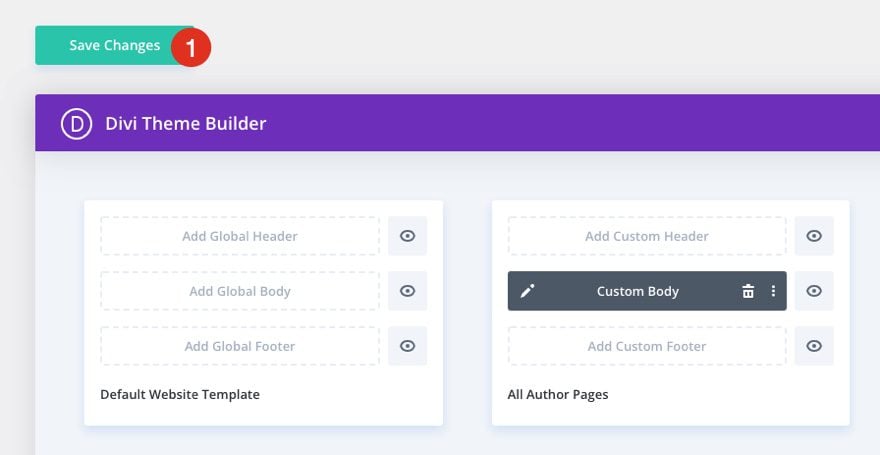The width and height of the screenshot is (880, 455).
Task: Add a Custom Footer
Action: click(647, 346)
